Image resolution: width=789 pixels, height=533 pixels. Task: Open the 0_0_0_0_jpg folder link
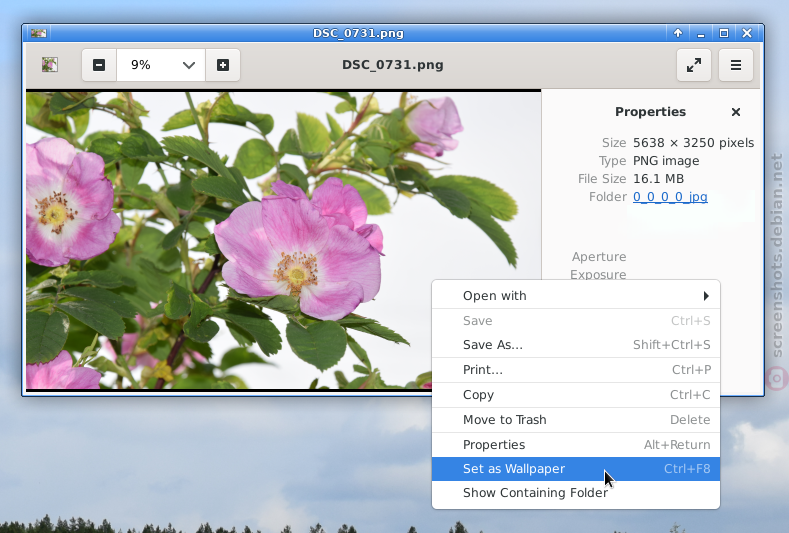[x=670, y=197]
